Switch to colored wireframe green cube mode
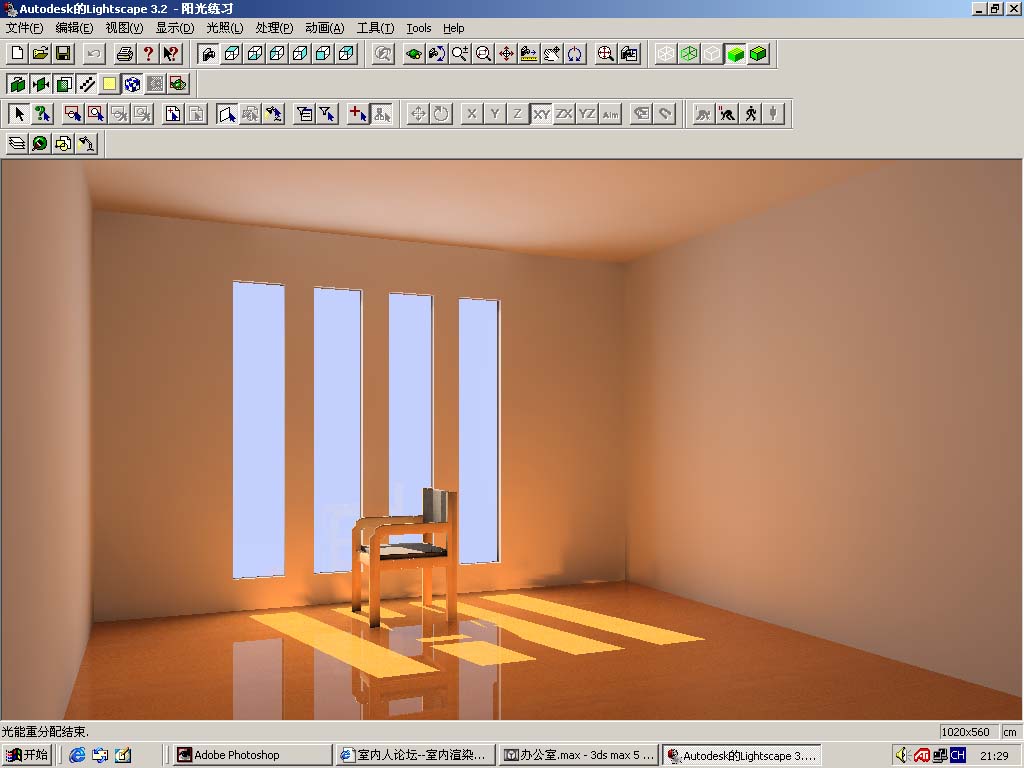The image size is (1024, 768). pyautogui.click(x=689, y=54)
